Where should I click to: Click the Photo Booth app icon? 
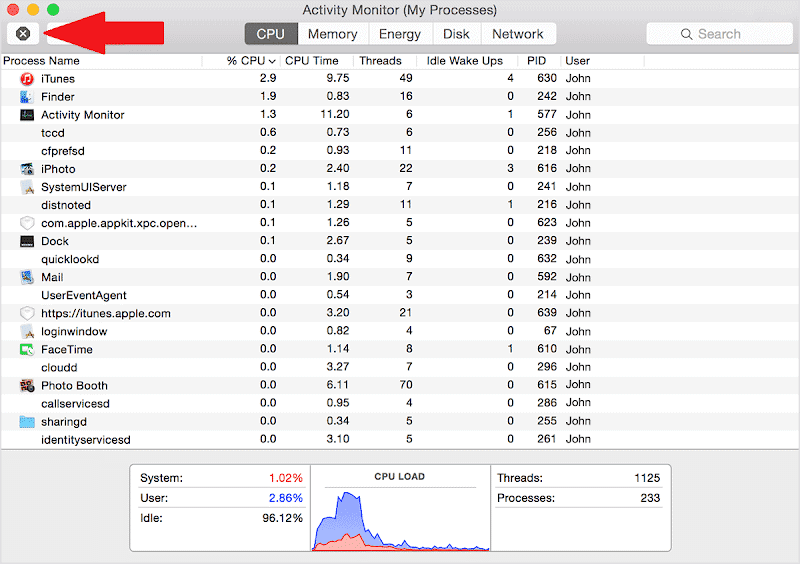(27, 385)
